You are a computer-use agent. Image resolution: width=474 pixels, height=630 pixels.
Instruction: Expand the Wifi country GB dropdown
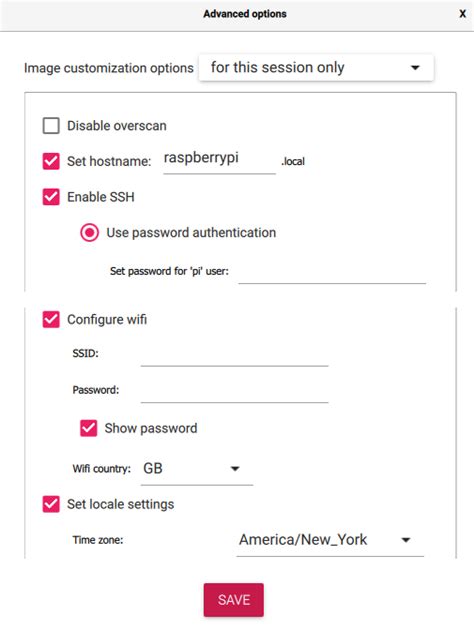[196, 469]
